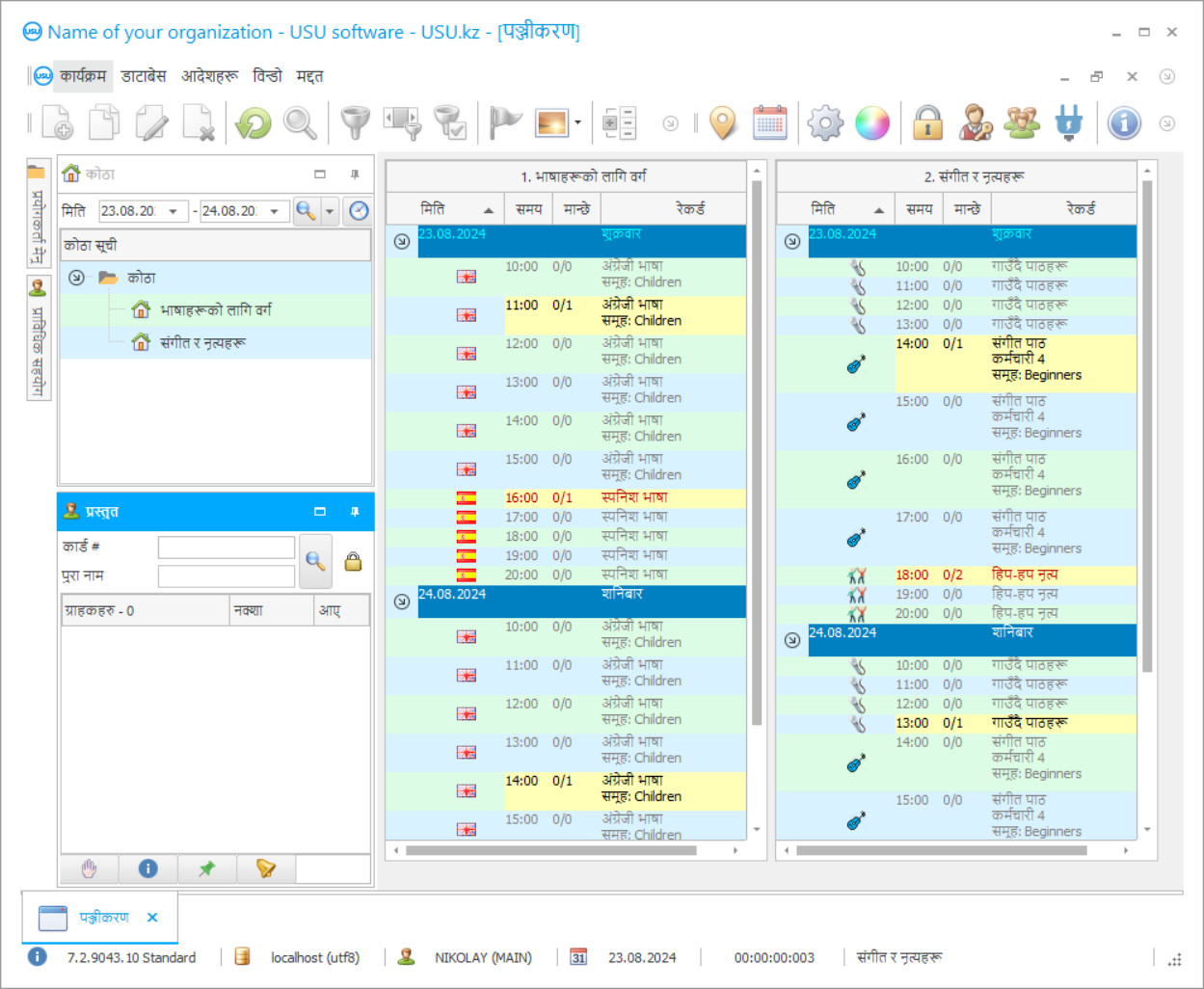Click the hand icon button at panel bottom

pos(90,869)
